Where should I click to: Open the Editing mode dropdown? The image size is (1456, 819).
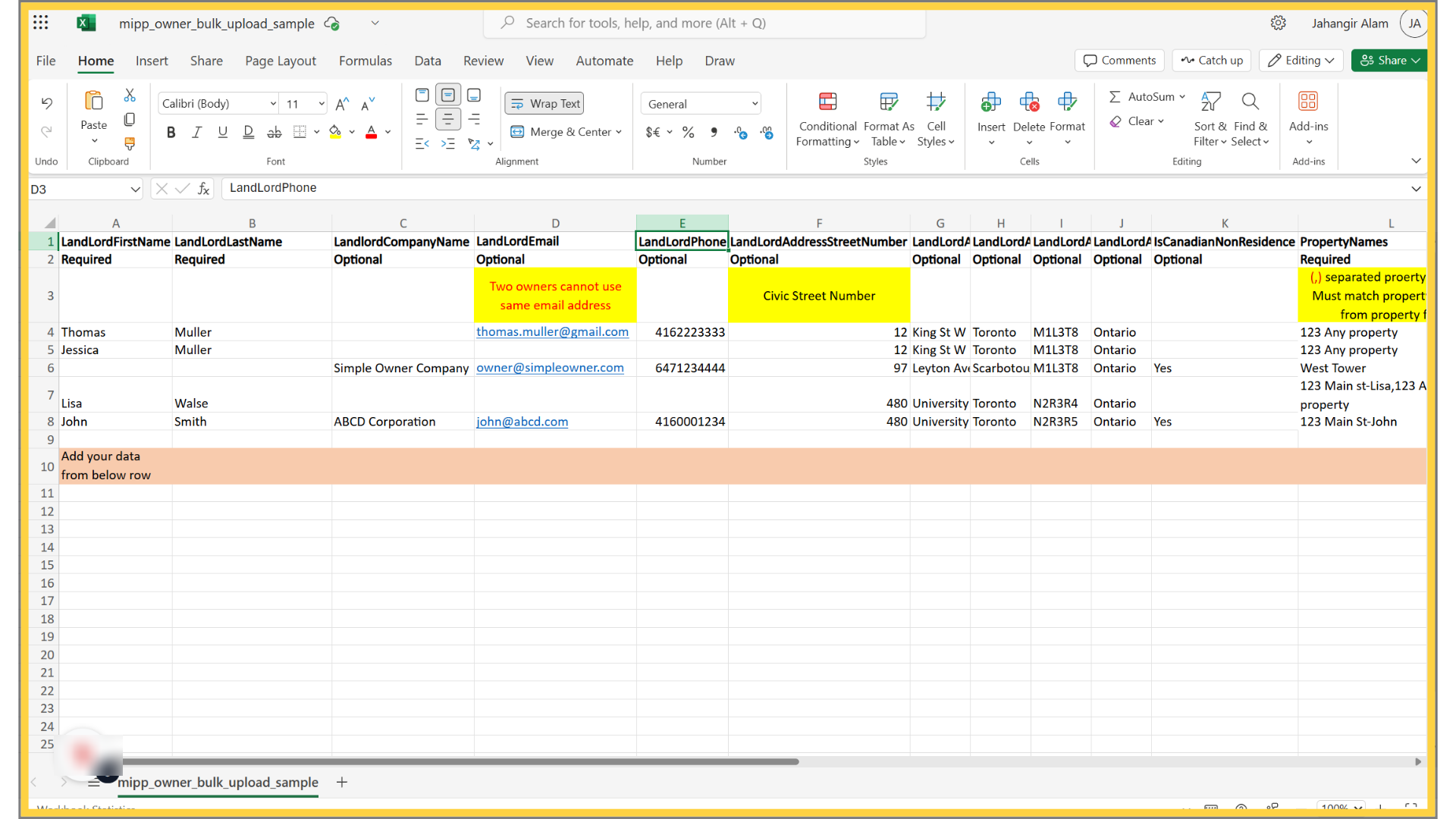[x=1301, y=61]
